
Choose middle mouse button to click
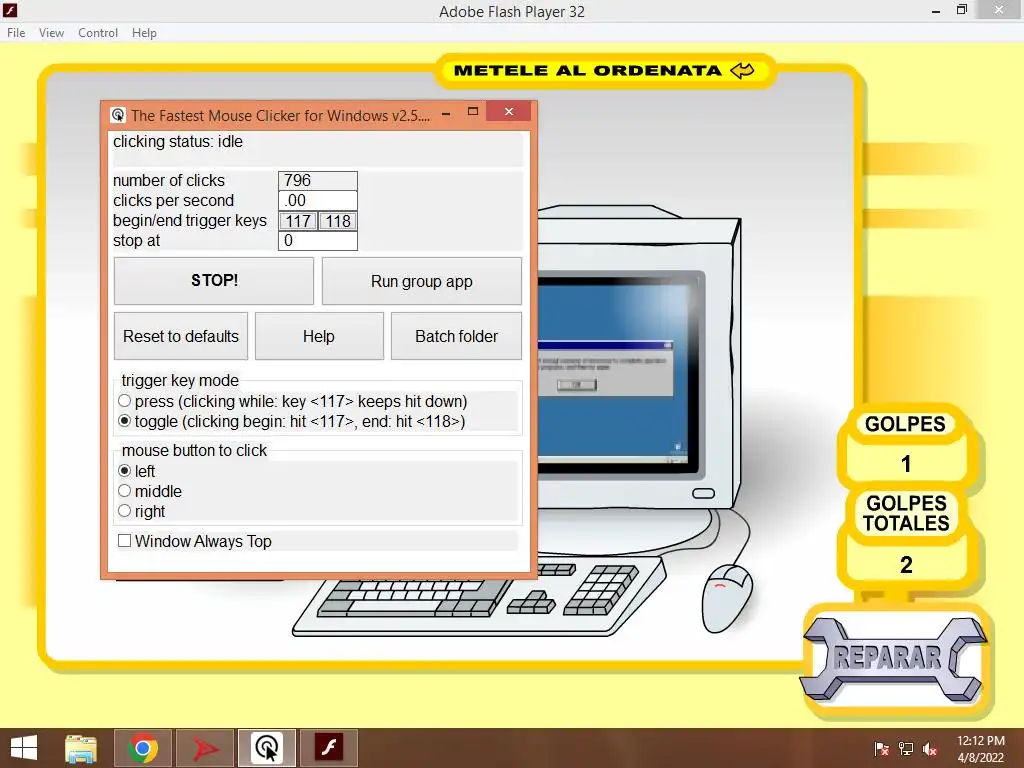125,491
